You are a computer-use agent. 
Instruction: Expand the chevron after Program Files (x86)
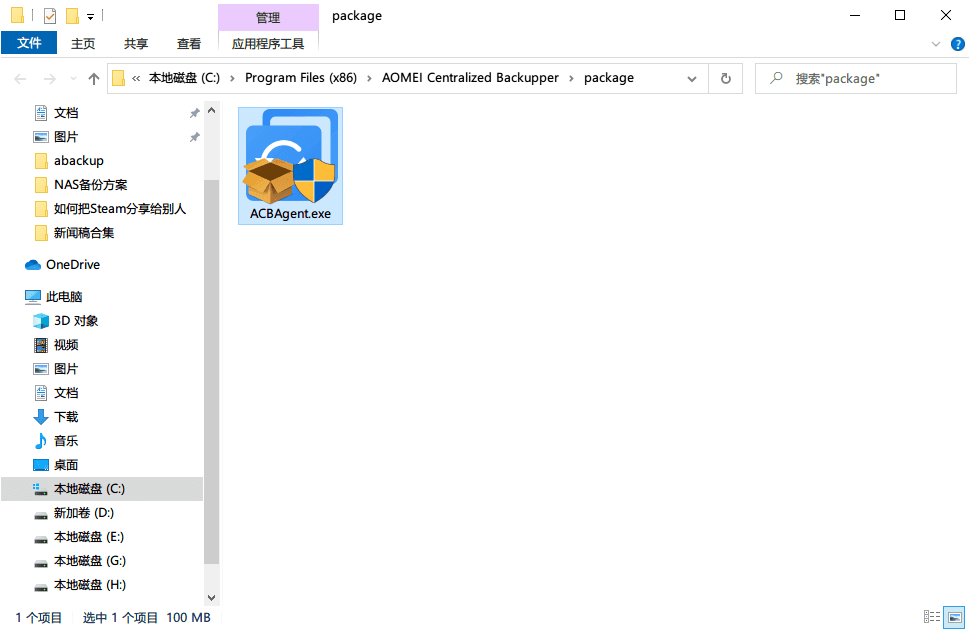(369, 79)
